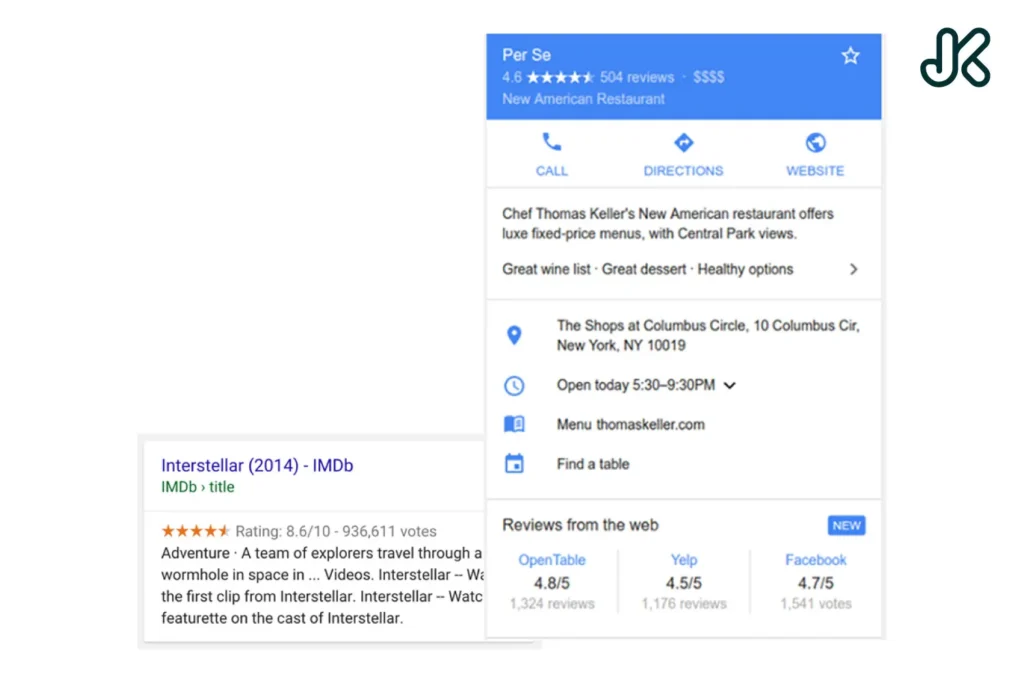Open the Directions diamond icon
The image size is (1024, 683).
[x=683, y=142]
